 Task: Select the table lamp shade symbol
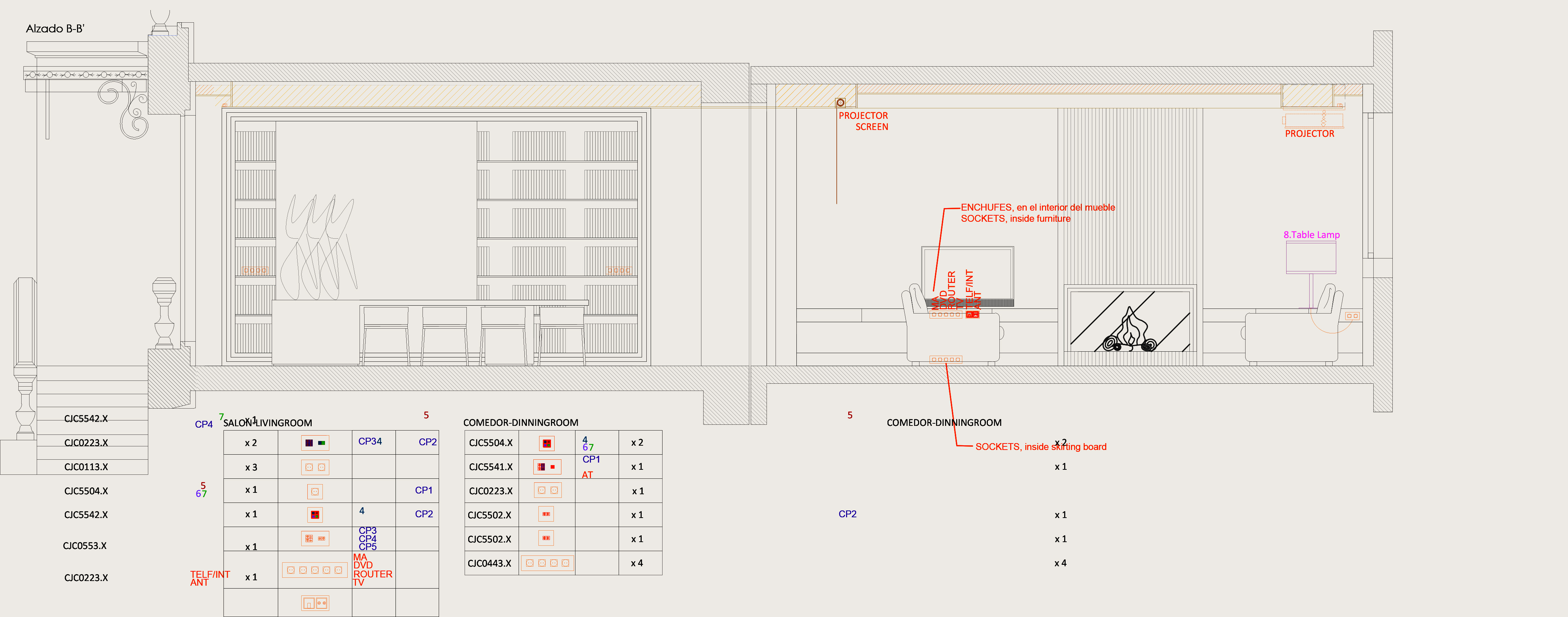click(1311, 258)
